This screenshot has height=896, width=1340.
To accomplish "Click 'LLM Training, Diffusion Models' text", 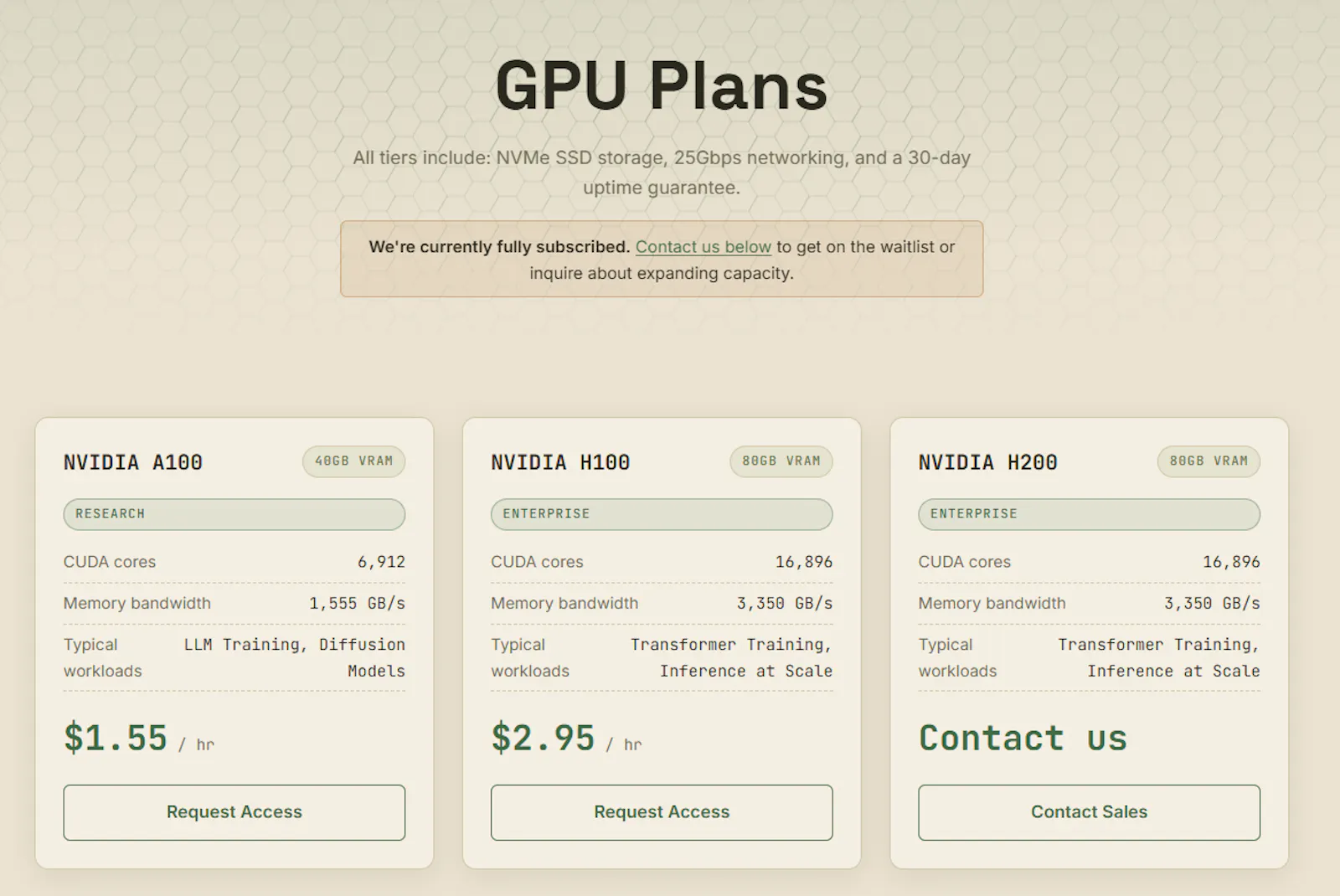I will point(295,657).
